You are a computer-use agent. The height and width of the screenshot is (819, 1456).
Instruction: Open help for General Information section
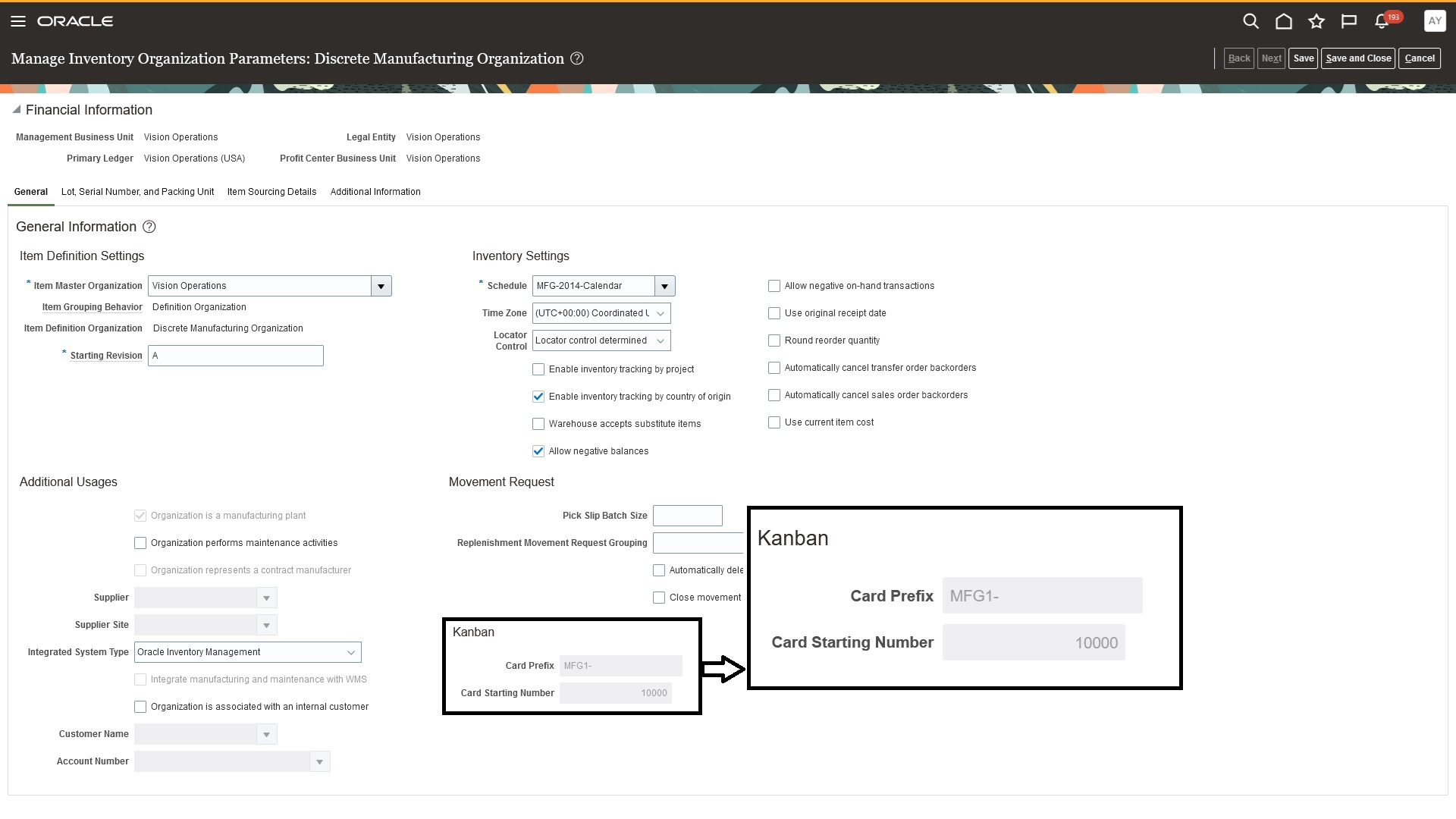click(149, 227)
